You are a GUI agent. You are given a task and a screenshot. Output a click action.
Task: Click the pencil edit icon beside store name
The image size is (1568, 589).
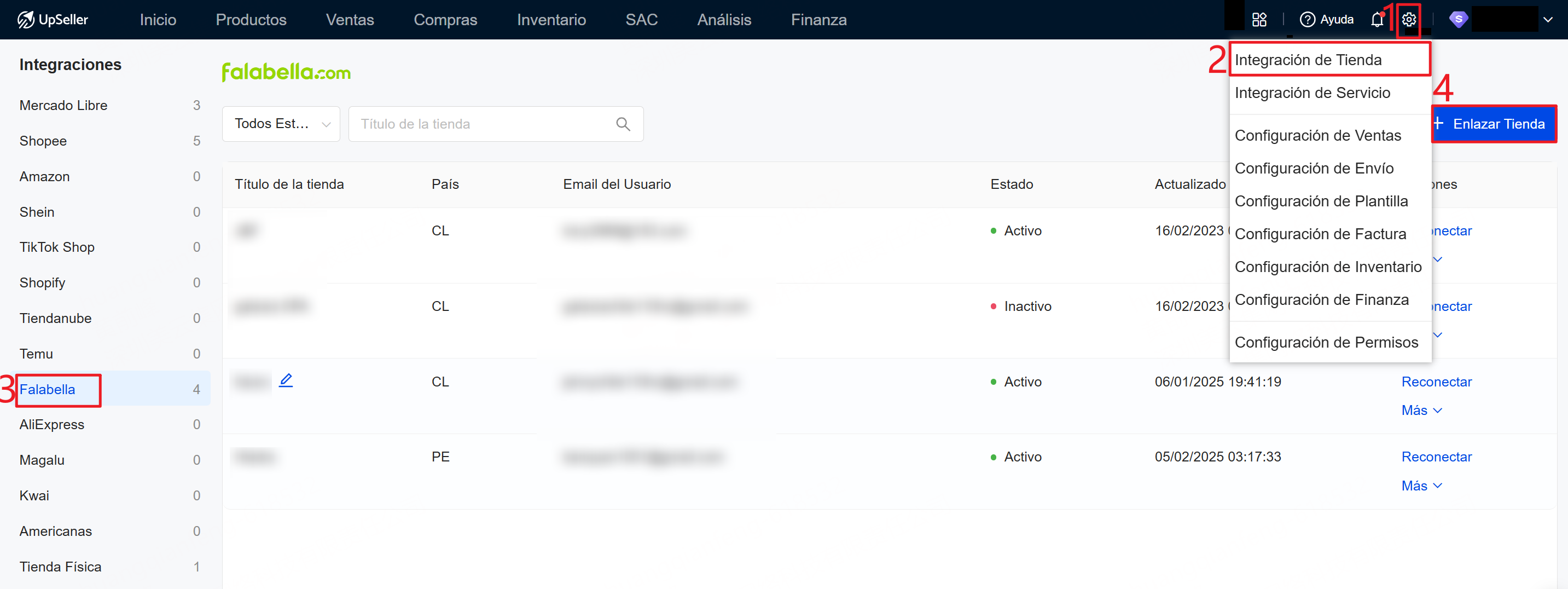(x=286, y=380)
